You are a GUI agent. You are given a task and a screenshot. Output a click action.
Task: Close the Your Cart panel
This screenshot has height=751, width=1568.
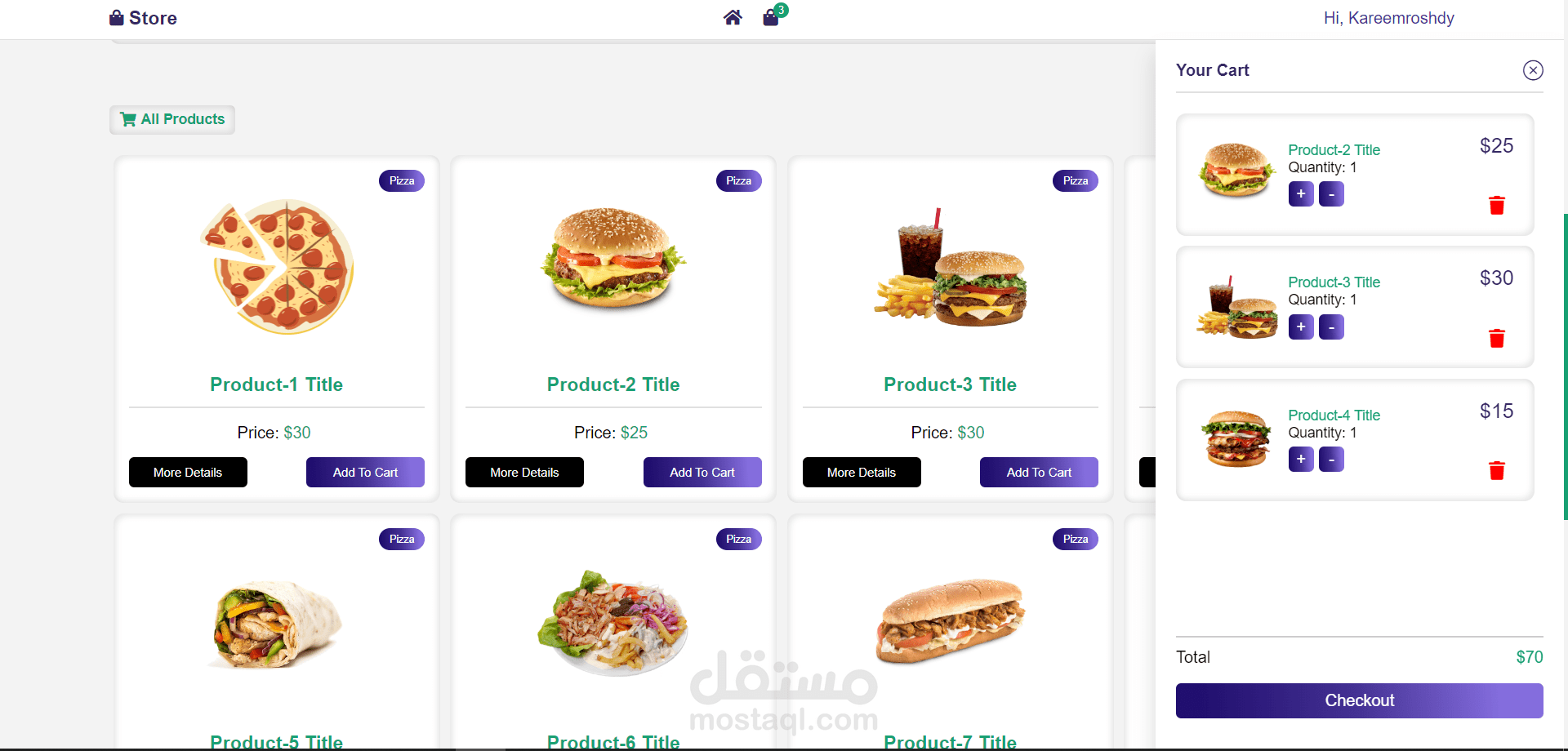point(1533,70)
